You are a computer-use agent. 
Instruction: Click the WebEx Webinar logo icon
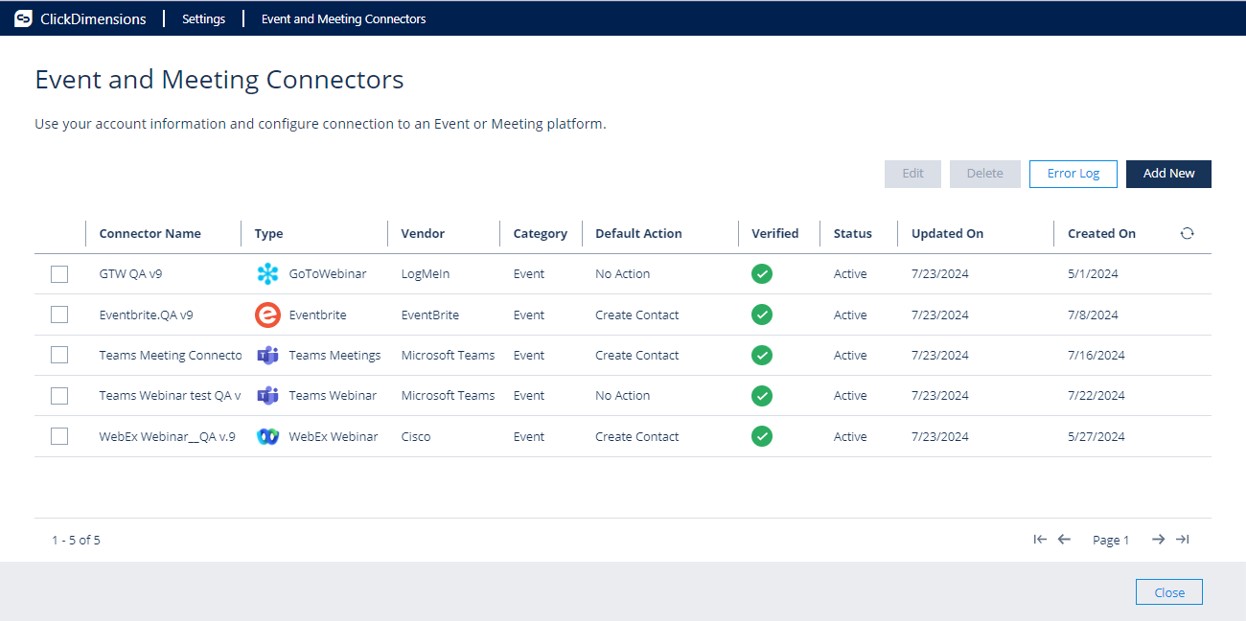(x=267, y=437)
